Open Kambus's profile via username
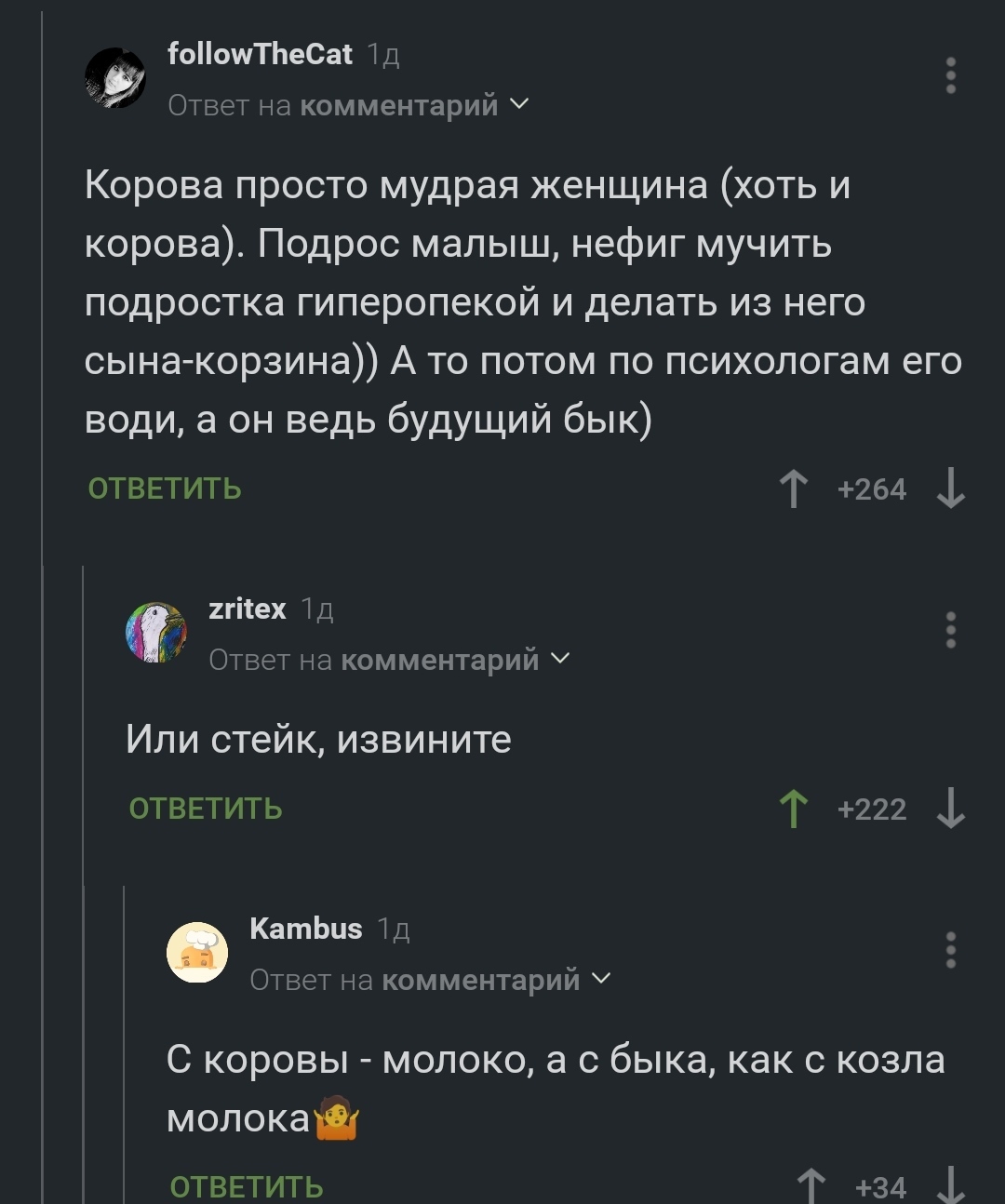The width and height of the screenshot is (1005, 1204). 306,929
